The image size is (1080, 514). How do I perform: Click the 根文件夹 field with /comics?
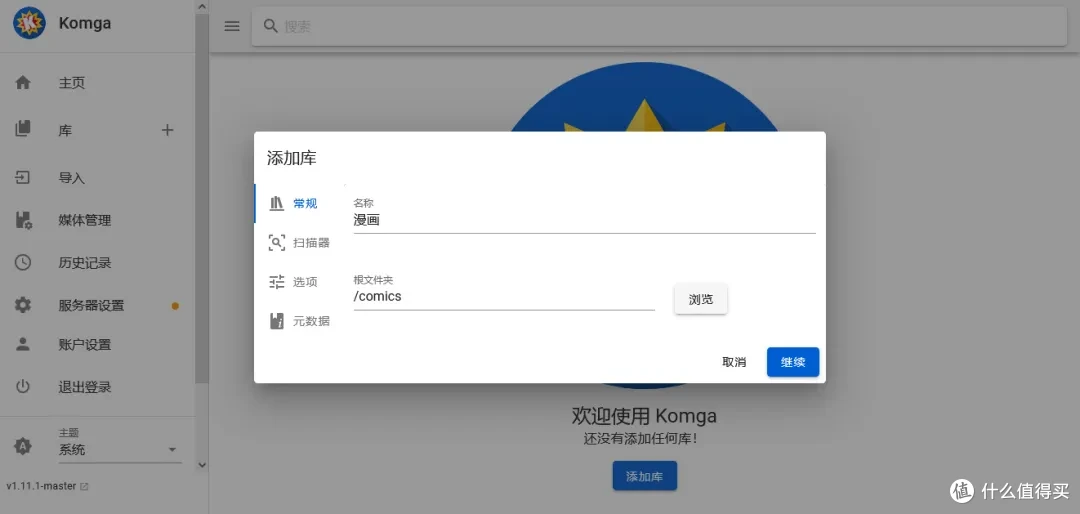point(503,297)
